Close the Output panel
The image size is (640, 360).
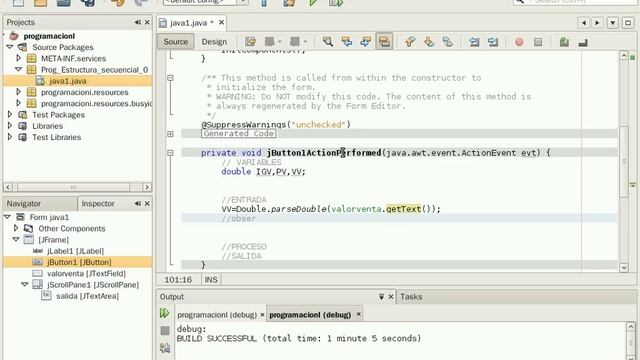pyautogui.click(x=391, y=297)
